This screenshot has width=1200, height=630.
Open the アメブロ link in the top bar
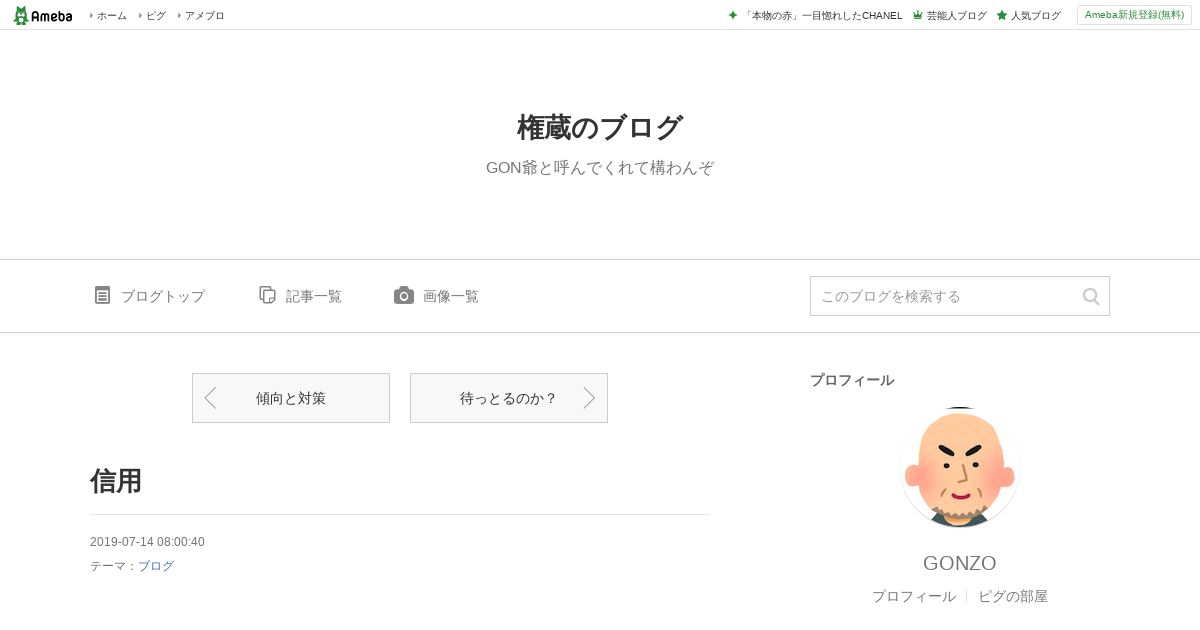[204, 16]
